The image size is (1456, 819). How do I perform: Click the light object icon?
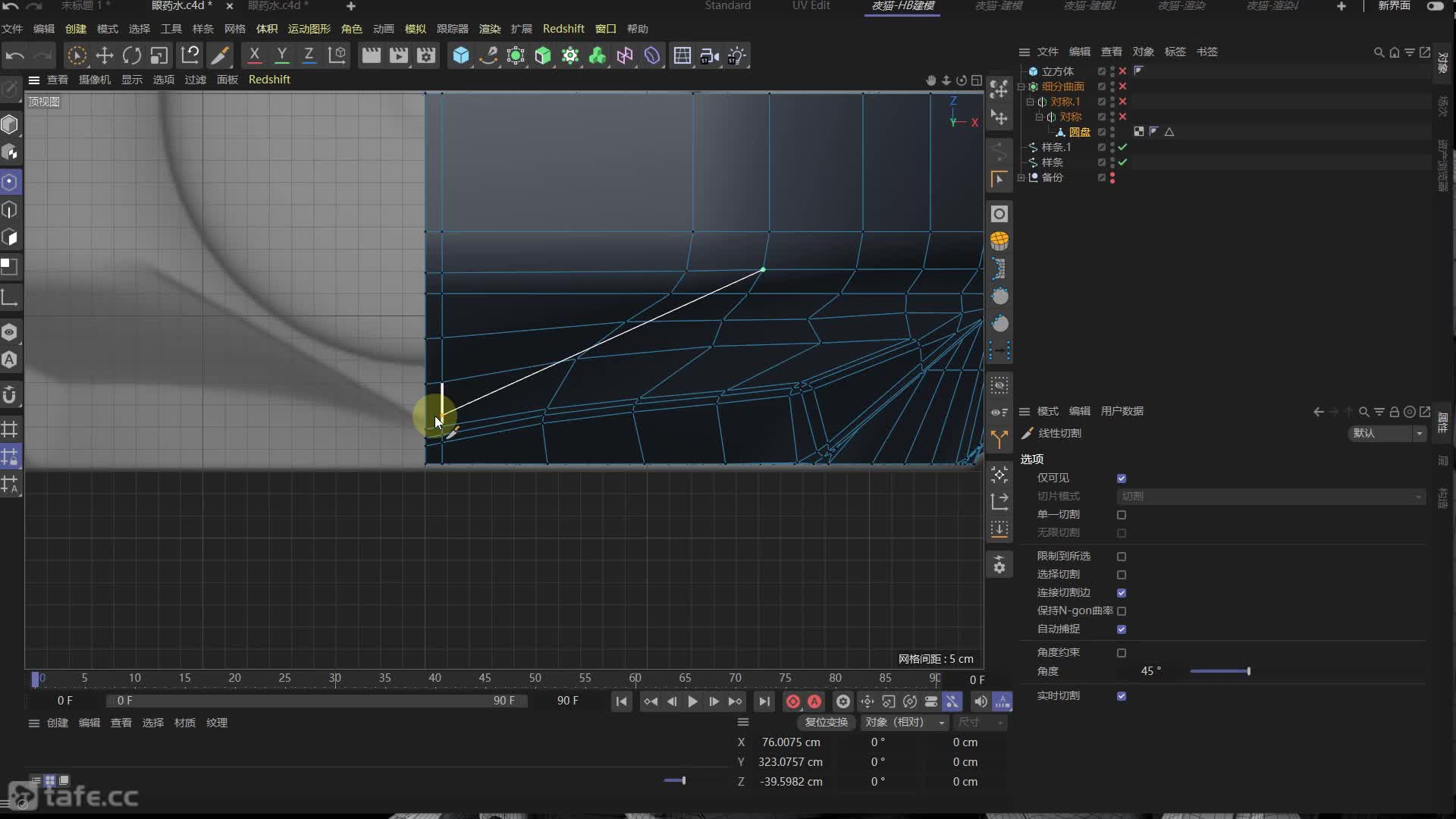tap(736, 55)
